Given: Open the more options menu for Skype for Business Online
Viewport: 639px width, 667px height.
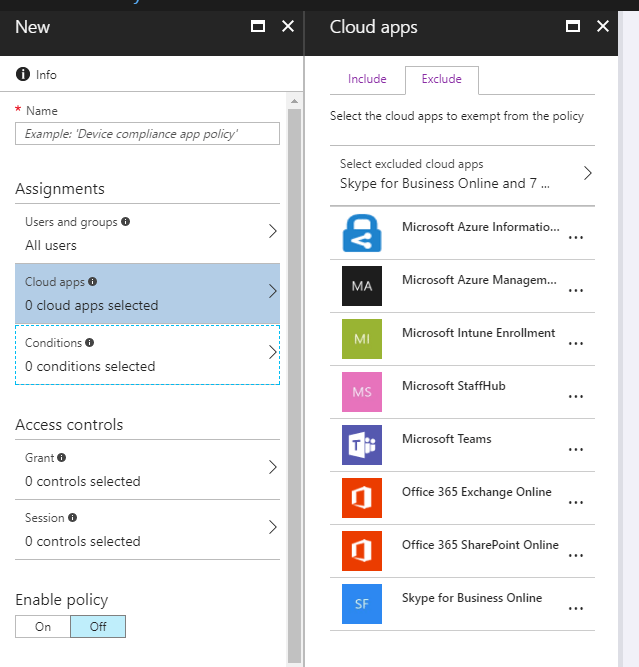Looking at the screenshot, I should pos(576,609).
